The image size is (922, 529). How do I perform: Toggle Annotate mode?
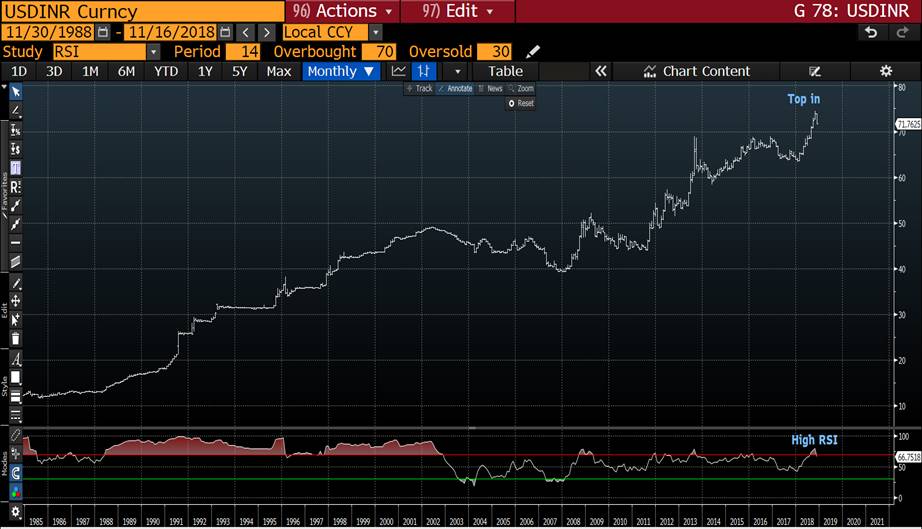[456, 88]
